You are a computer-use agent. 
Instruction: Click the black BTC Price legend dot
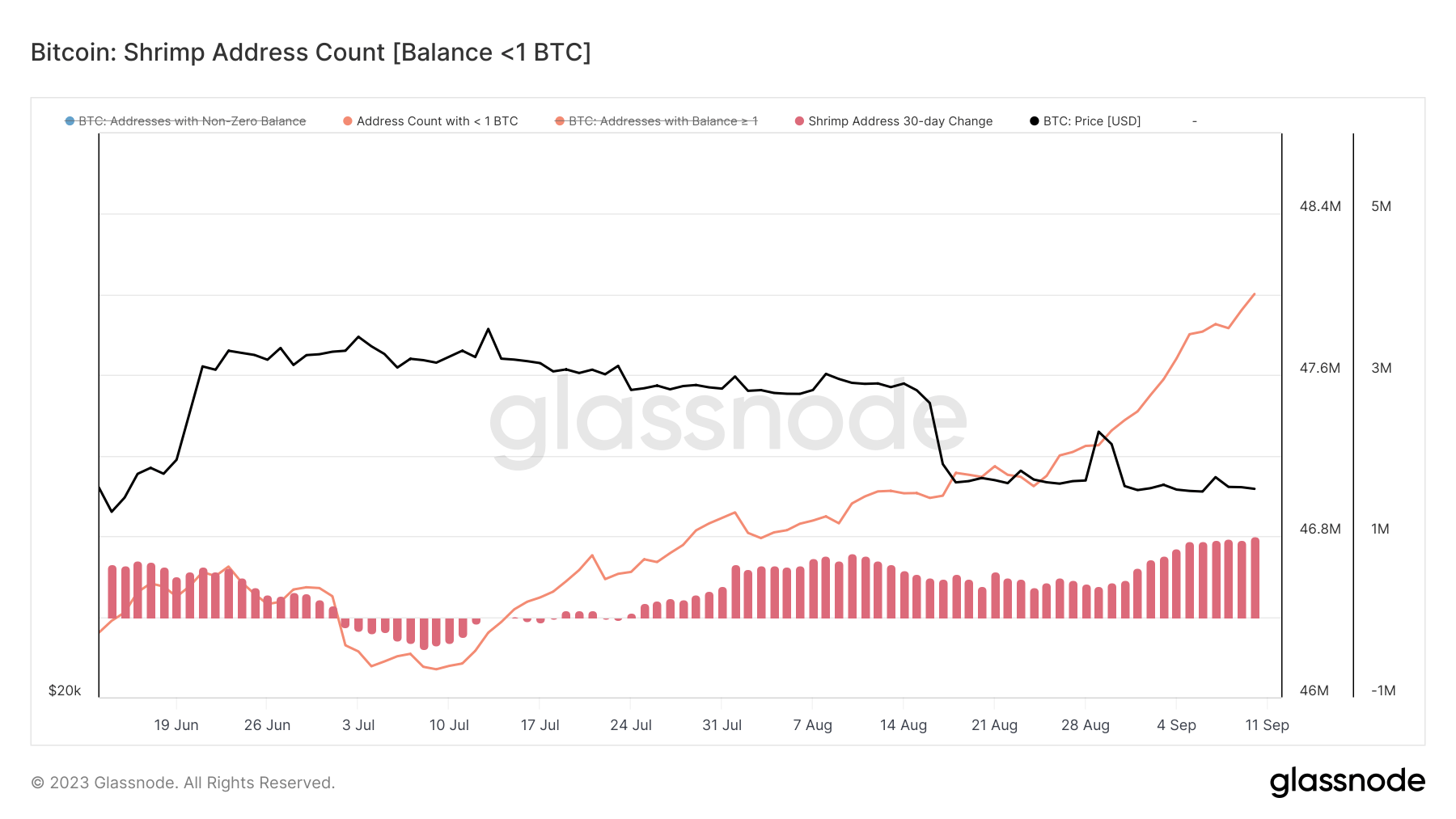pyautogui.click(x=1034, y=121)
